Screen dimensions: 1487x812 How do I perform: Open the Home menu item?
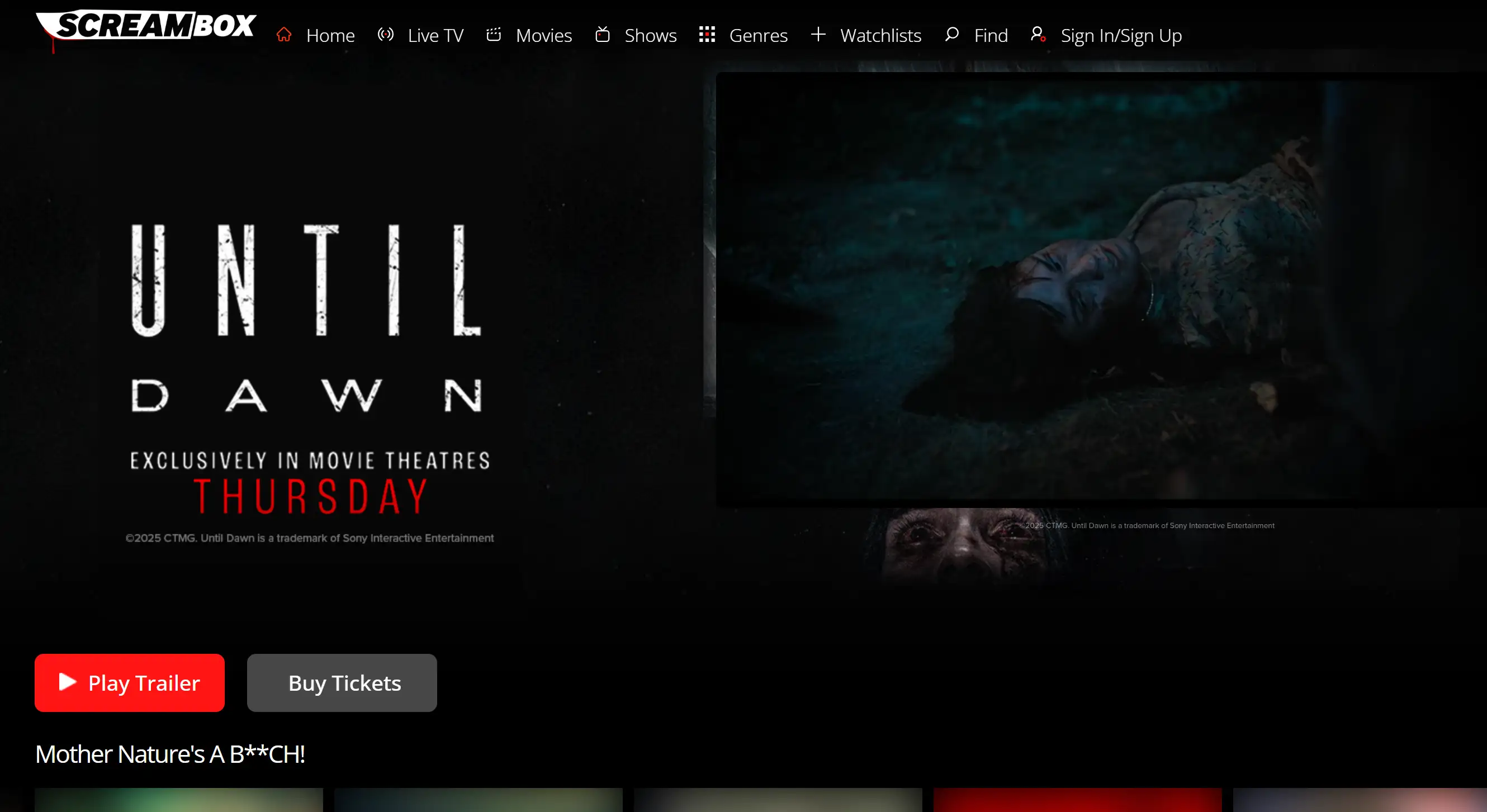point(330,35)
